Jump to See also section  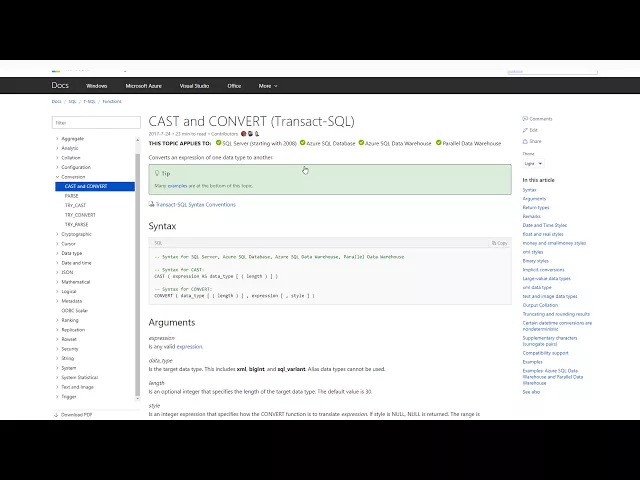[x=531, y=392]
